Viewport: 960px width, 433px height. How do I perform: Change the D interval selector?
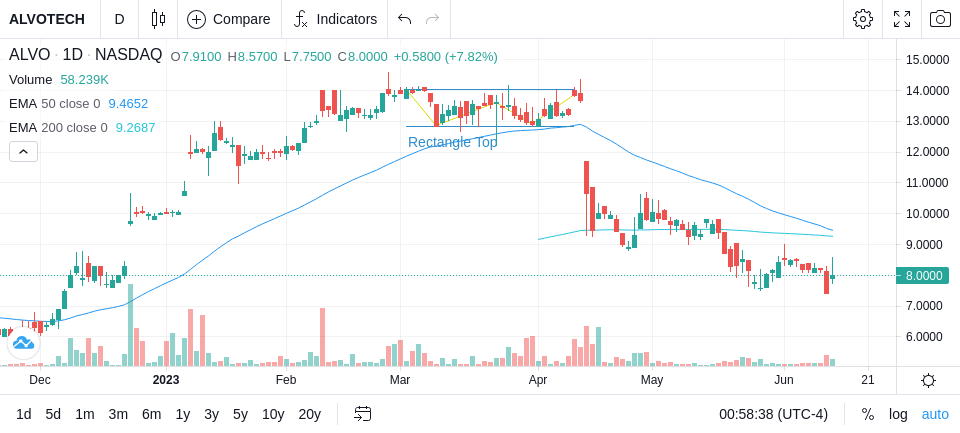119,19
